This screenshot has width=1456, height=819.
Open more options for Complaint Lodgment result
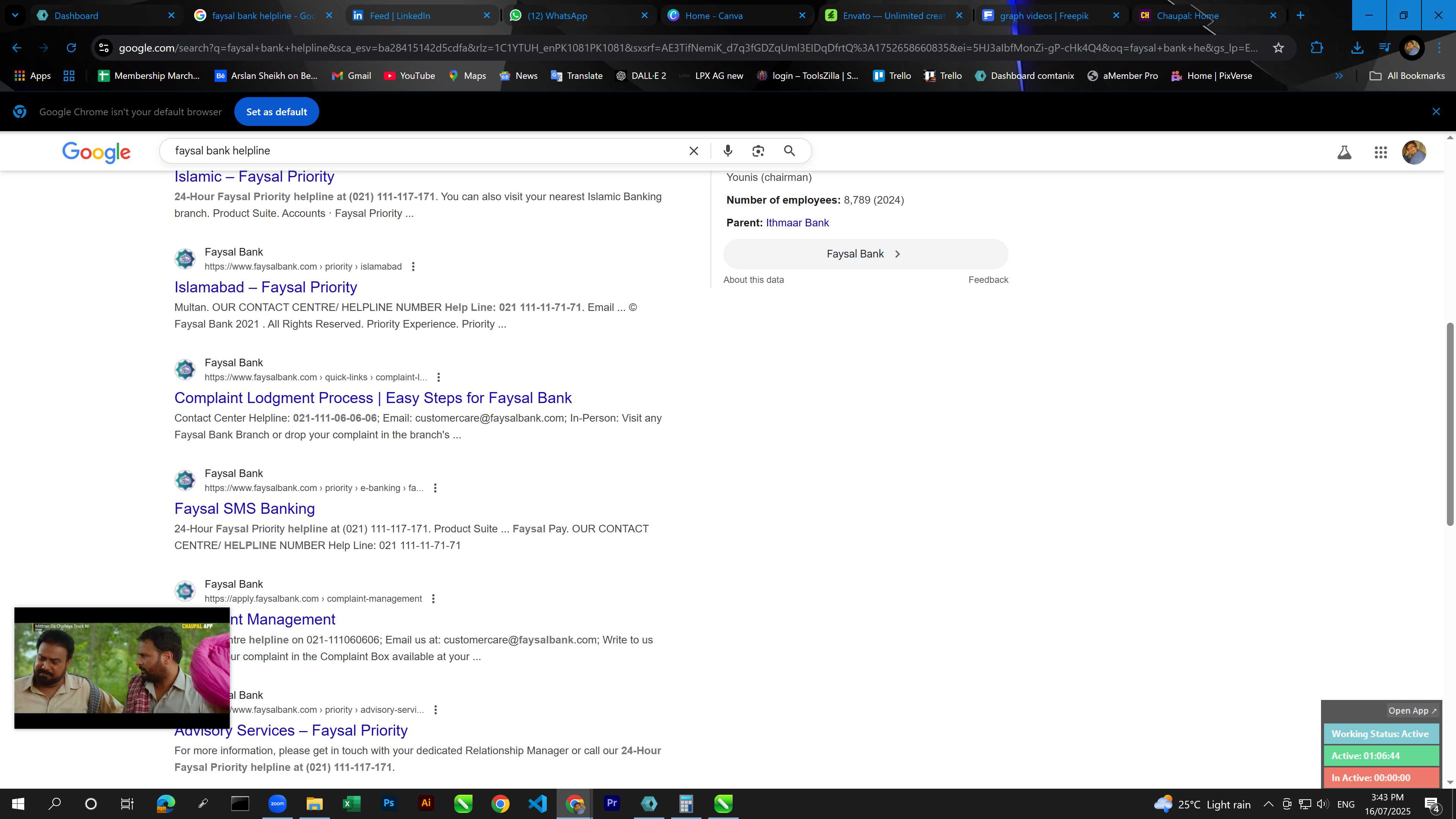[439, 377]
